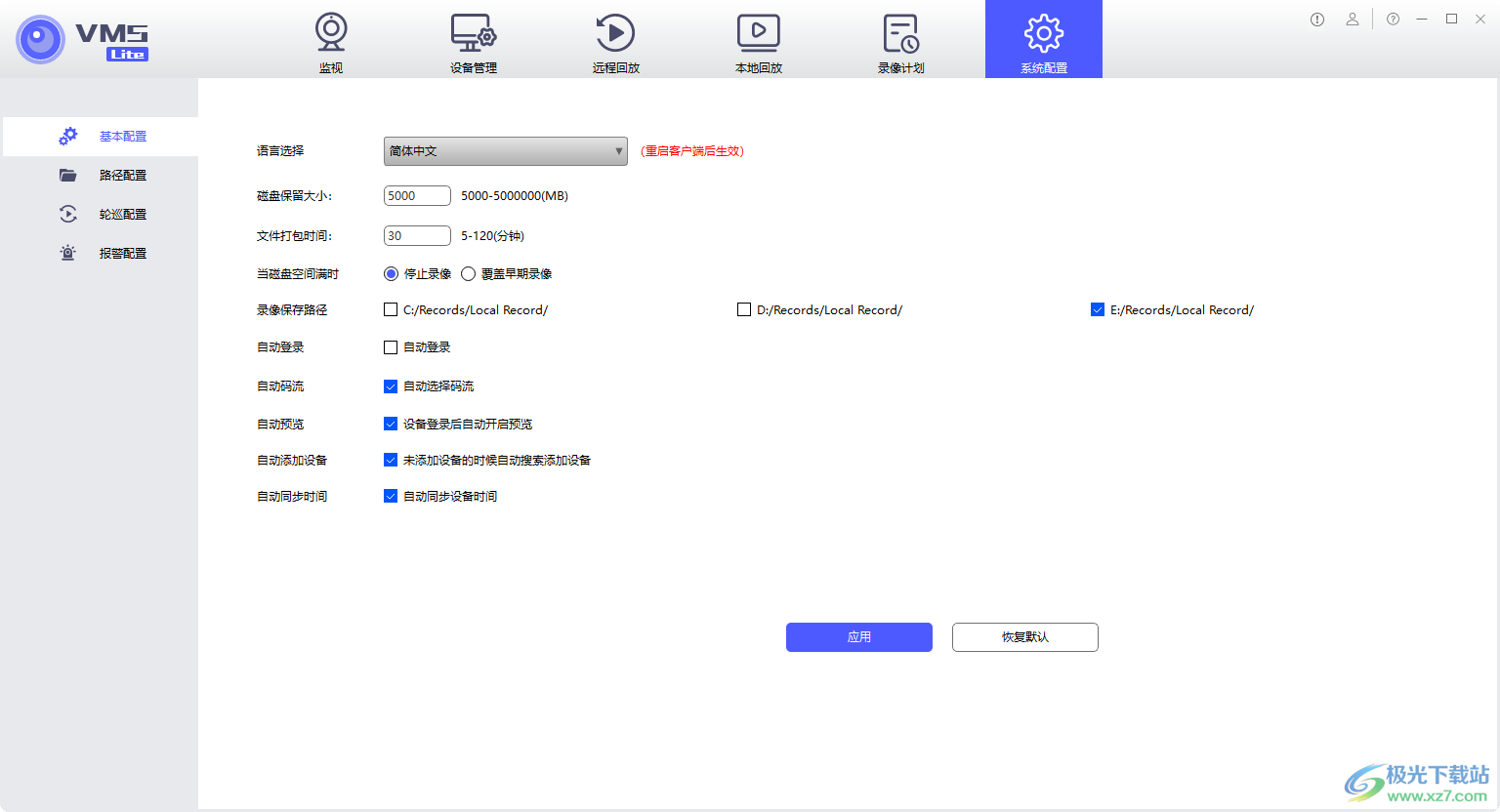Click the 应用 apply button
Screen dimensions: 1500x812
pyautogui.click(x=858, y=636)
